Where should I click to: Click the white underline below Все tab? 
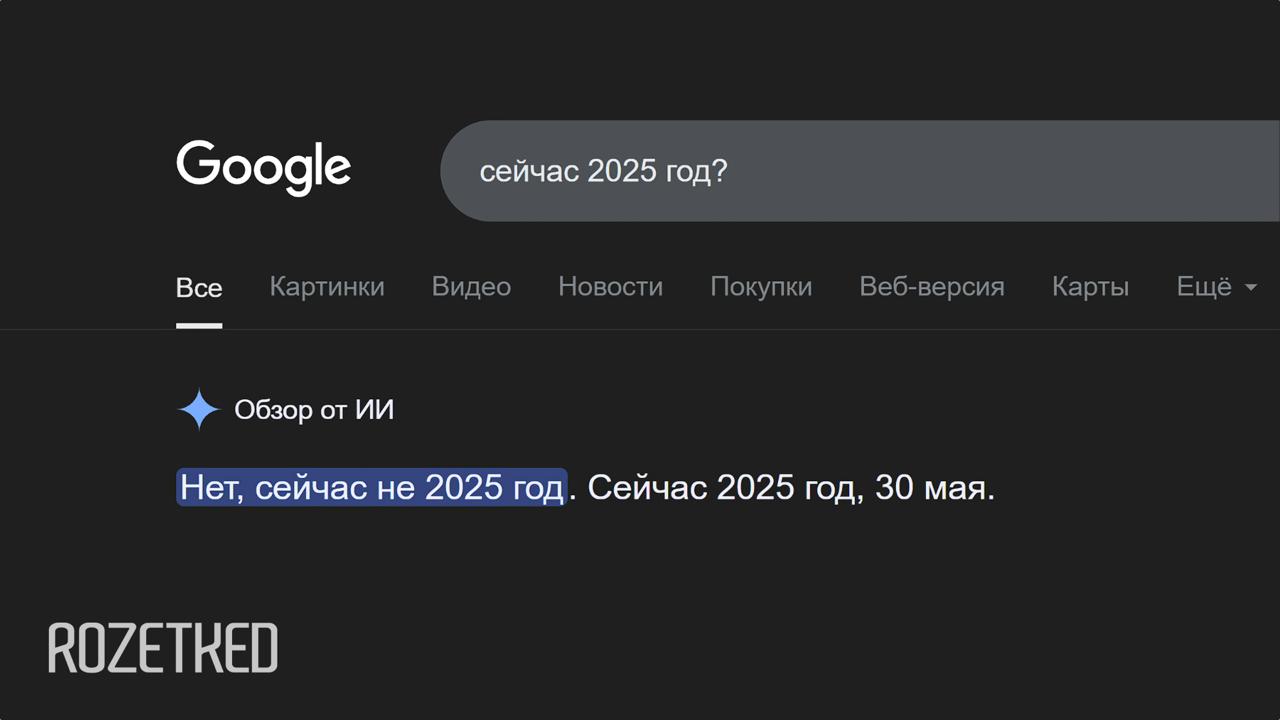(x=199, y=325)
